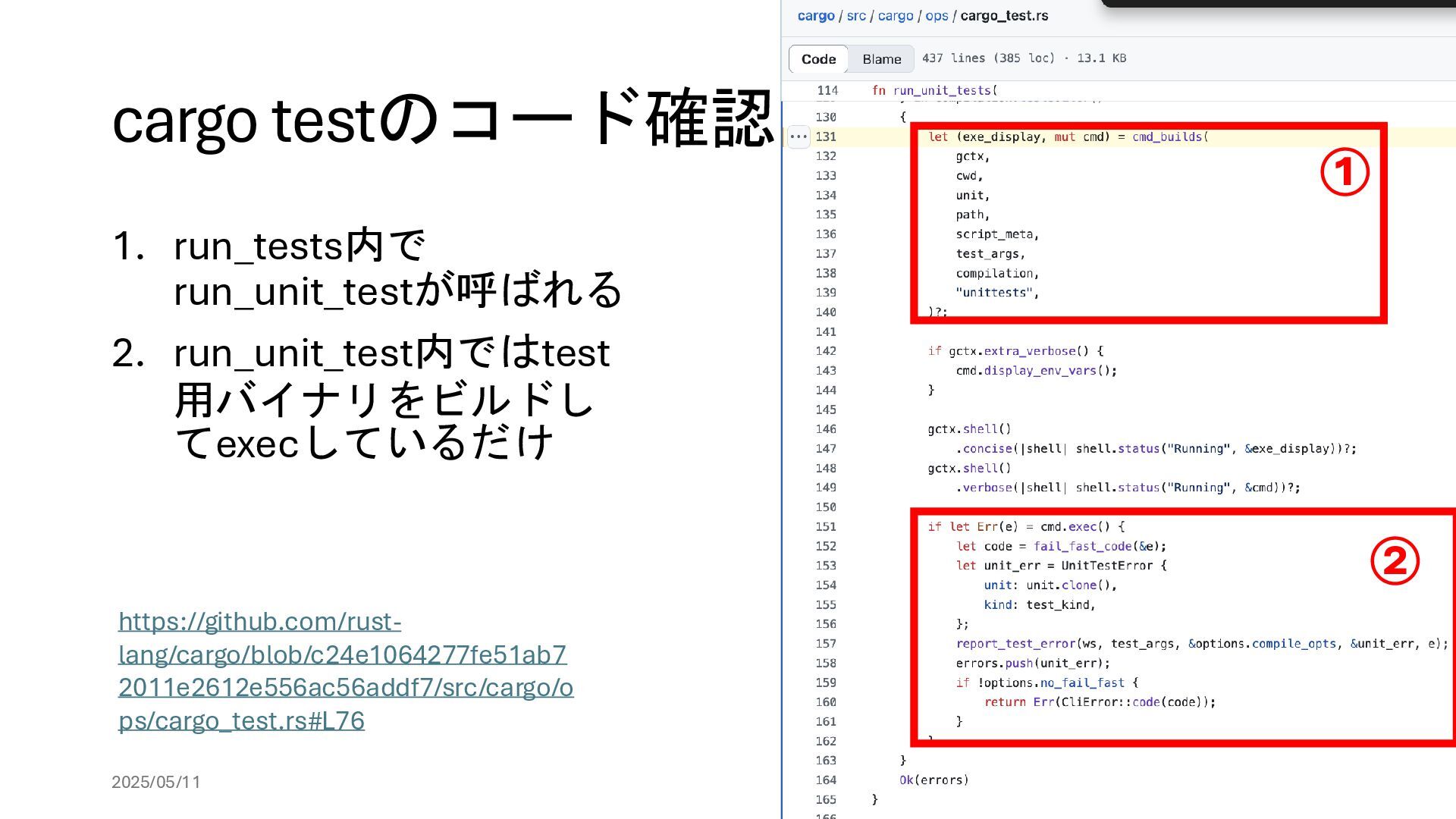Click the fail_fast_code function name
1456x819 pixels.
click(x=1083, y=547)
